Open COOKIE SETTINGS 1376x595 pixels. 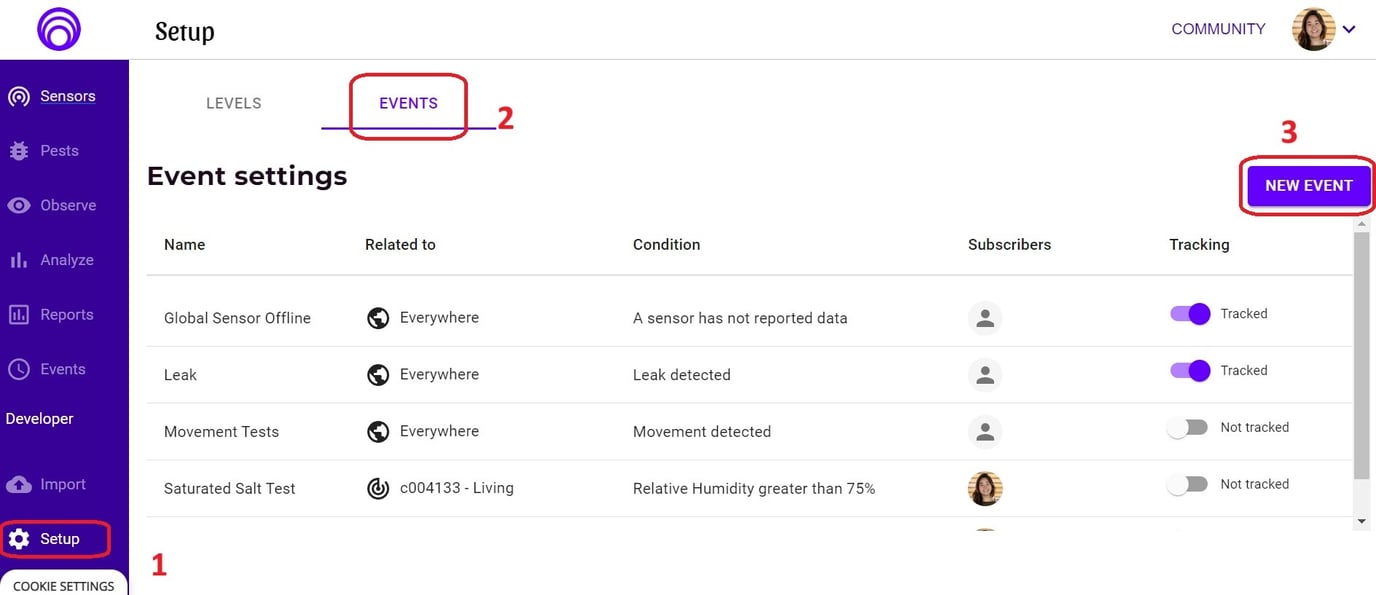point(63,586)
